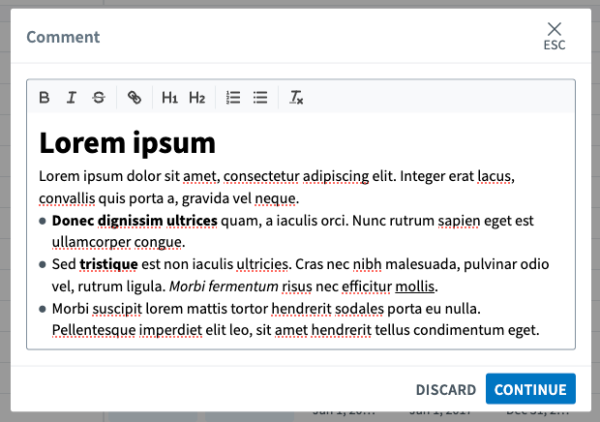The image size is (600, 422).
Task: Clear text formatting with Tx icon
Action: click(x=296, y=98)
